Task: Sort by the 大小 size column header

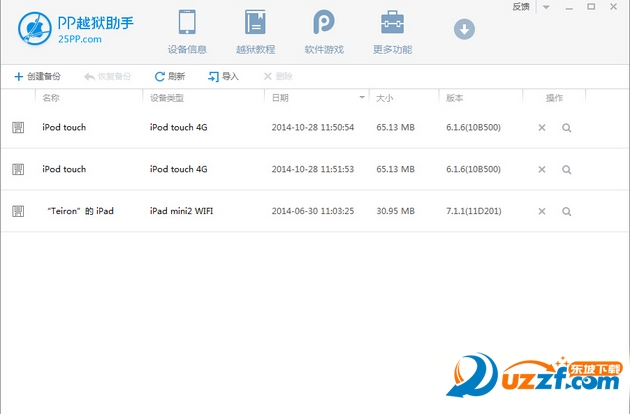Action: point(385,98)
